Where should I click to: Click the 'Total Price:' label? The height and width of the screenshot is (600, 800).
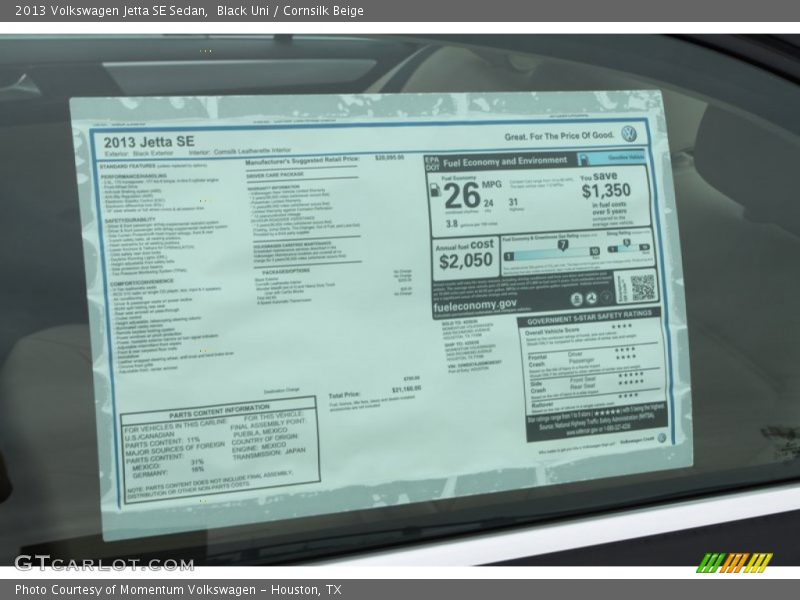(344, 395)
